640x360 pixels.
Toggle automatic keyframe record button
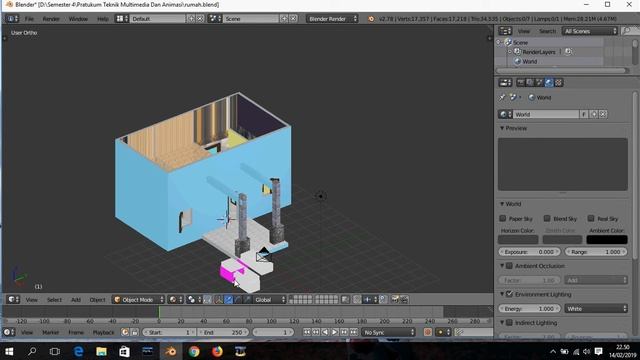pyautogui.click(x=427, y=332)
